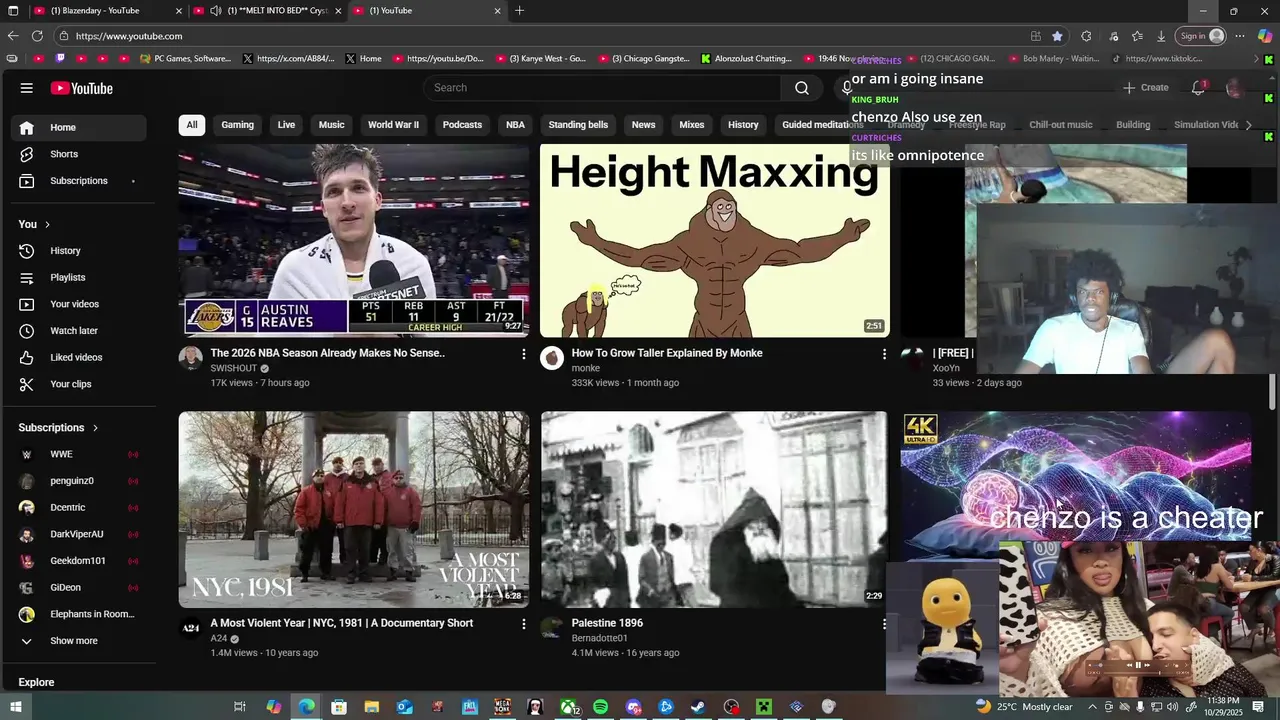
Task: Open Steam from the taskbar
Action: click(x=698, y=707)
